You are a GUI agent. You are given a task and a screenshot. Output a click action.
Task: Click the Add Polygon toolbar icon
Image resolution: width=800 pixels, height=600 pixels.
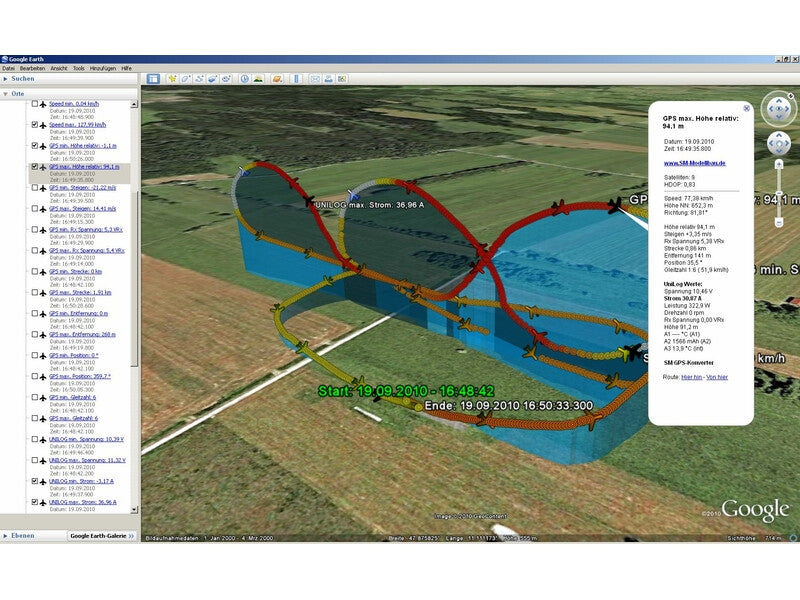pyautogui.click(x=186, y=78)
